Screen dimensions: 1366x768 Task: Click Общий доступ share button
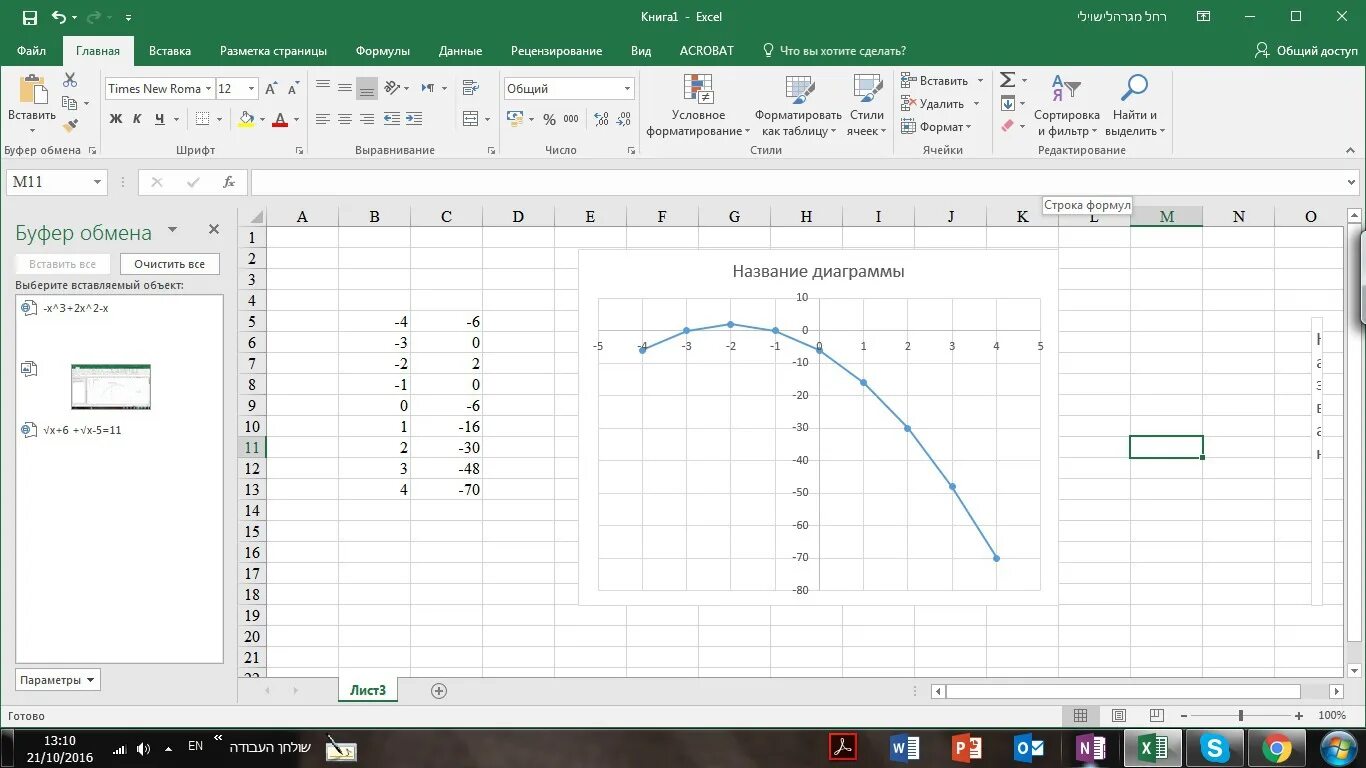[x=1307, y=50]
